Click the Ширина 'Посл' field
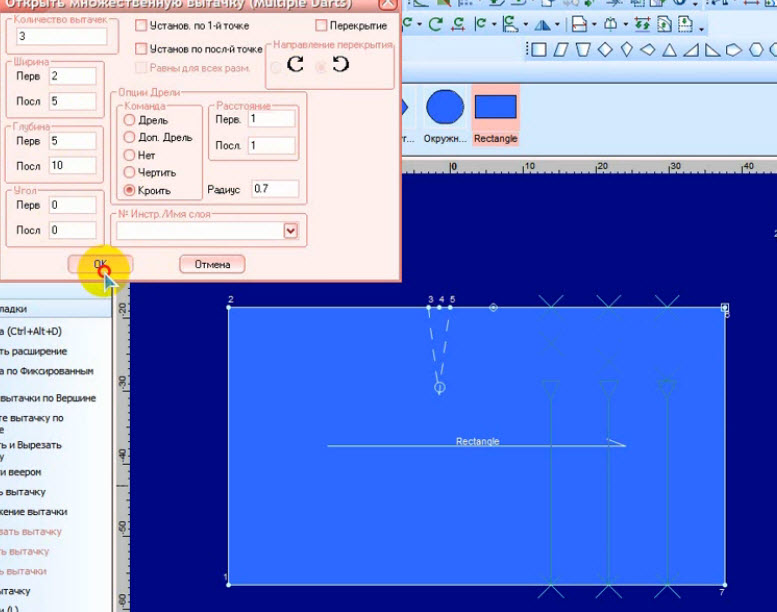This screenshot has height=612, width=777. (x=73, y=101)
